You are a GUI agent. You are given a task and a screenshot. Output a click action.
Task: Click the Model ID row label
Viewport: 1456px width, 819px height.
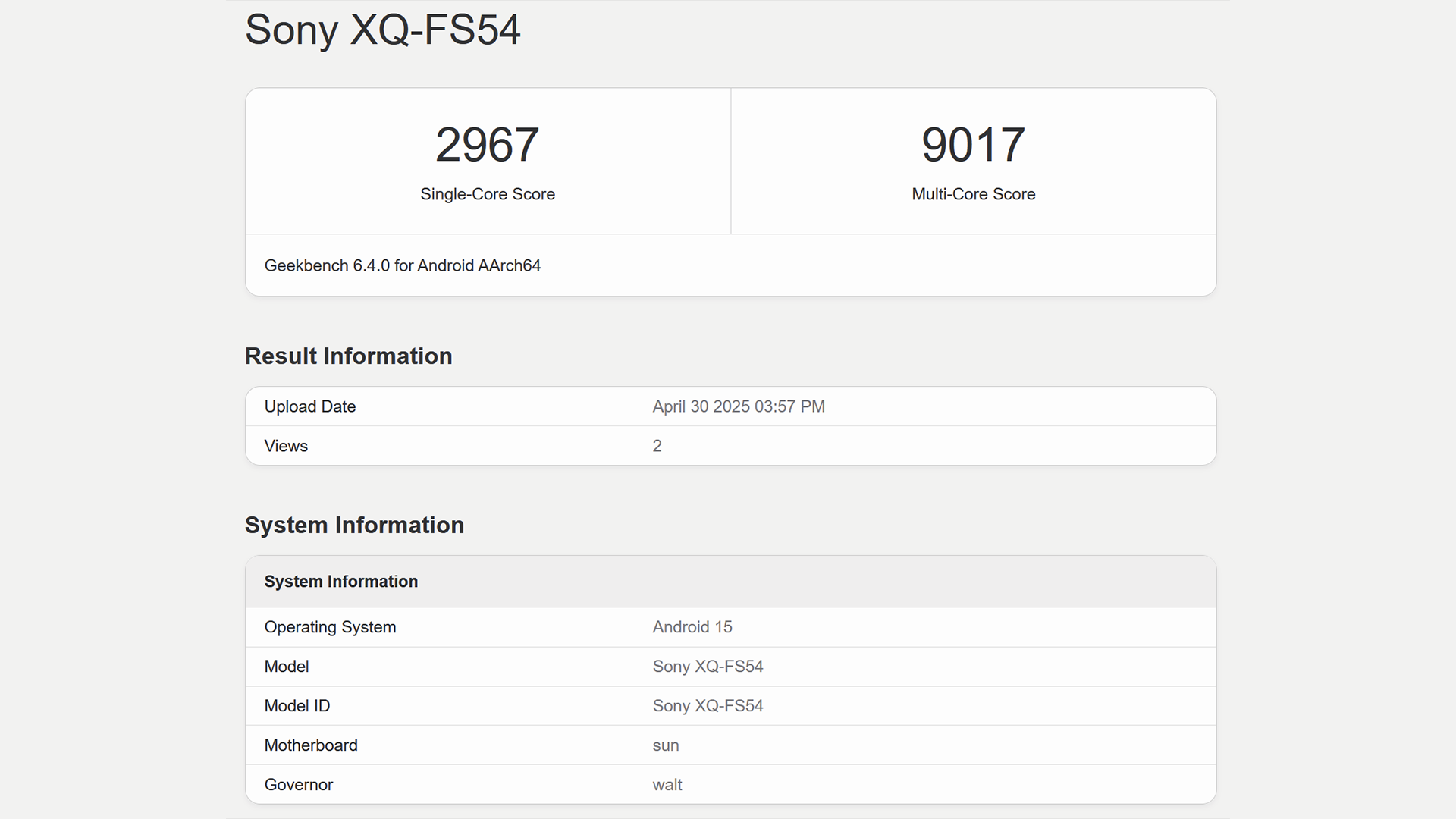(x=297, y=706)
